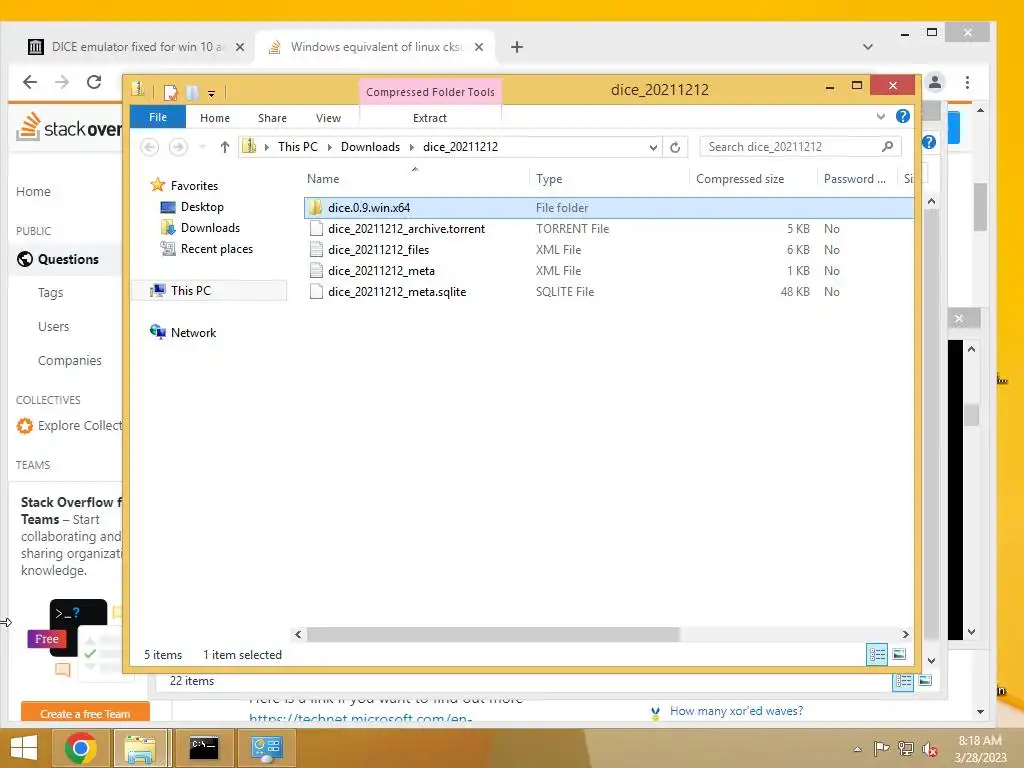Open recent locations dropdown next to forward arrow
Screen dimensions: 1024x768
[202, 147]
